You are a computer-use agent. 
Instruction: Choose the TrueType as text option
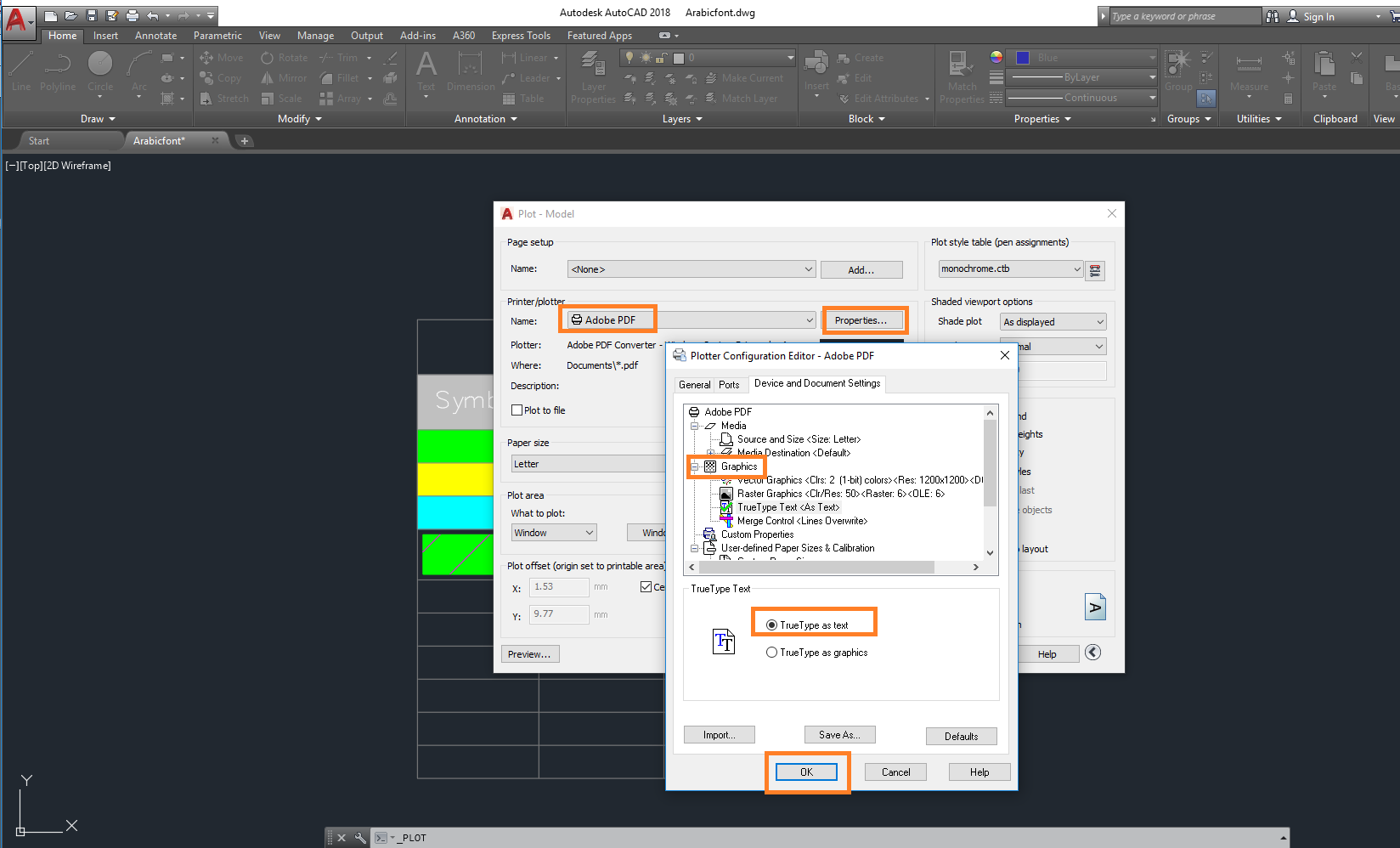771,625
